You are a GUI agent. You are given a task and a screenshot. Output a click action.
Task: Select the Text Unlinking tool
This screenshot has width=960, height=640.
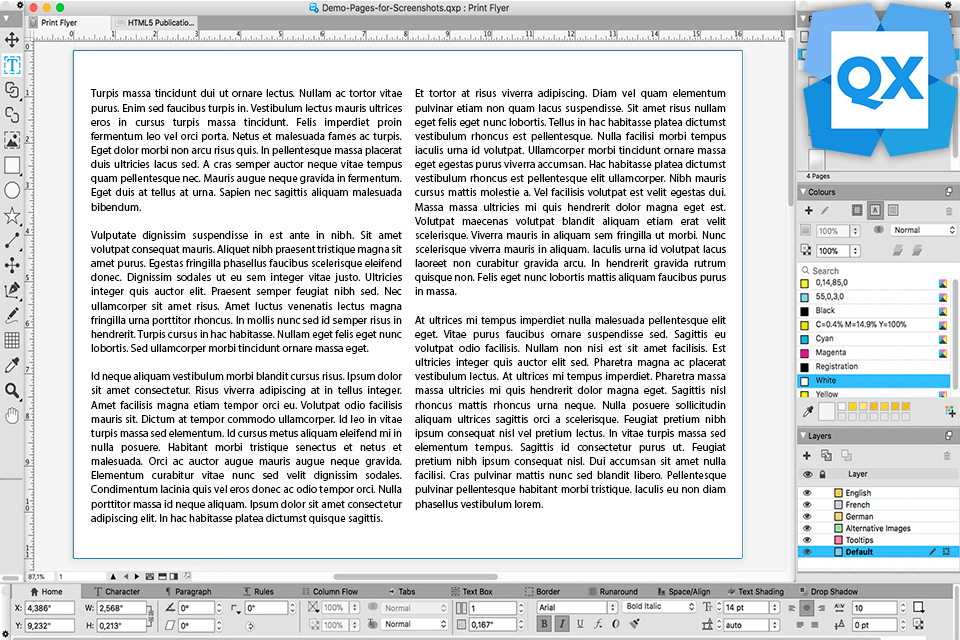pyautogui.click(x=12, y=115)
